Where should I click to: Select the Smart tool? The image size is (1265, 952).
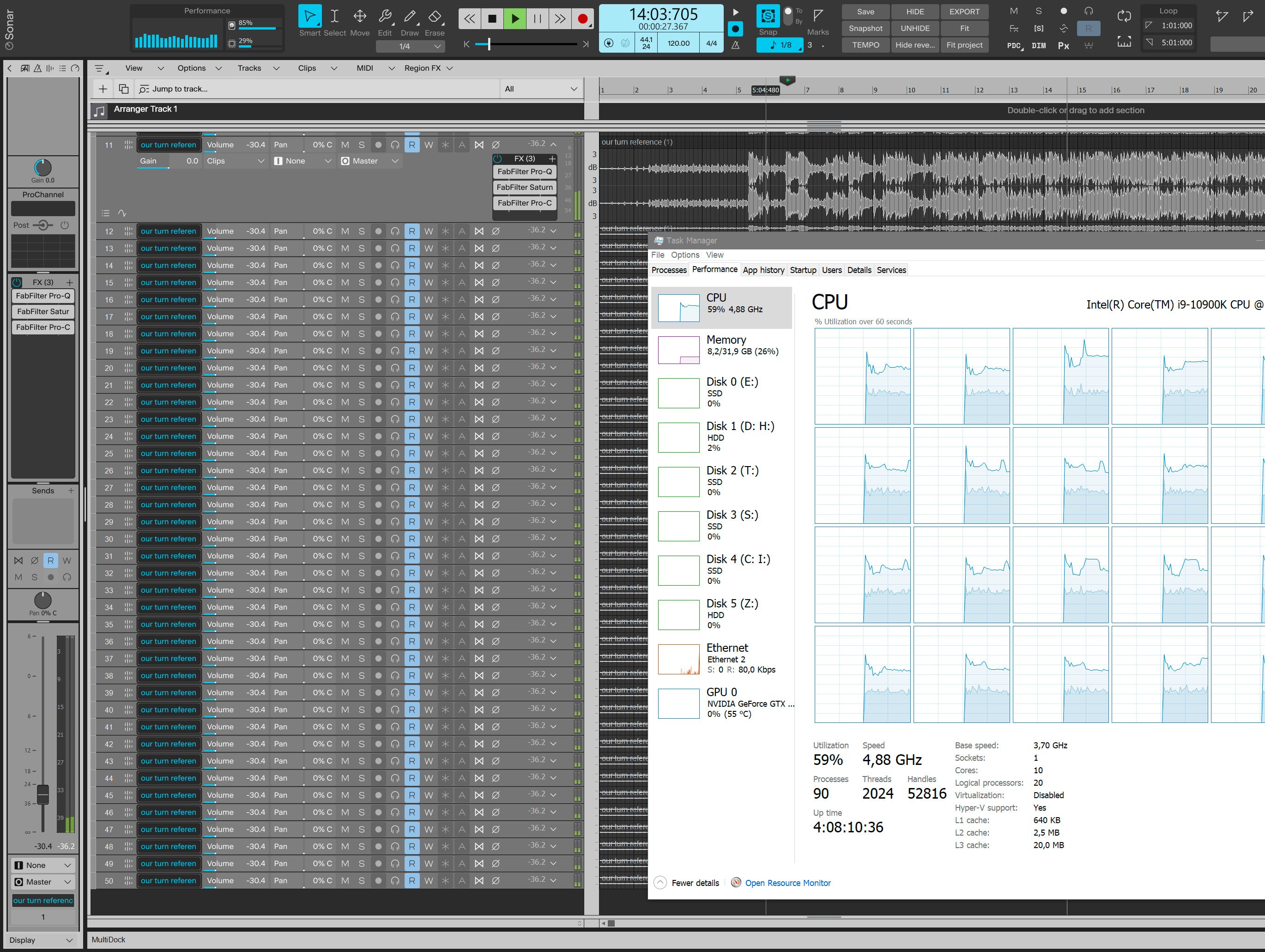[x=309, y=16]
